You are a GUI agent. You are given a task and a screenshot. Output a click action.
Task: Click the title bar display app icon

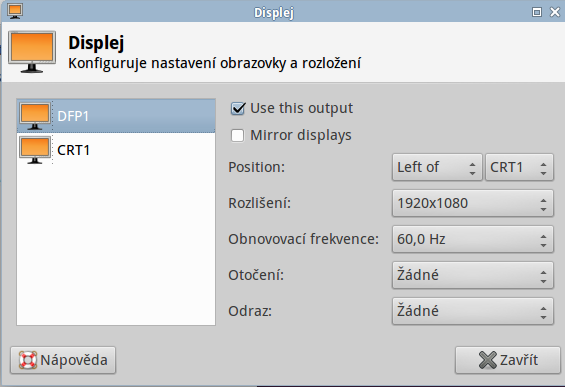coord(15,12)
